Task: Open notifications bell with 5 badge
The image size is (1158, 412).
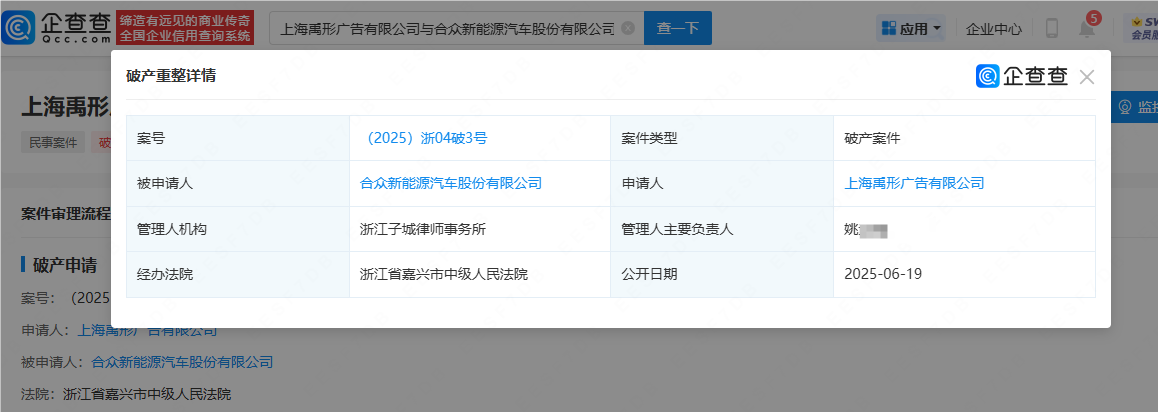Action: coord(1086,29)
